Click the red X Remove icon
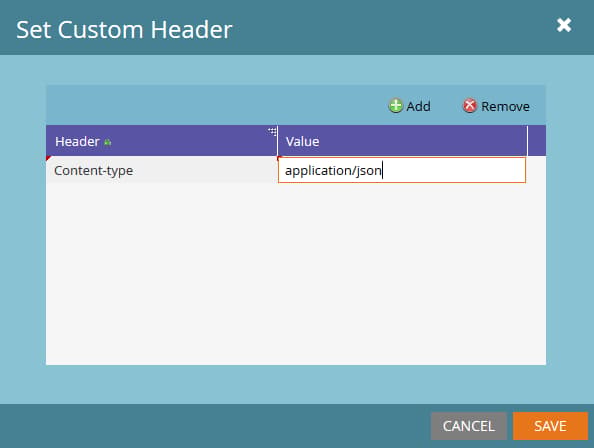Image resolution: width=594 pixels, height=448 pixels. tap(470, 106)
